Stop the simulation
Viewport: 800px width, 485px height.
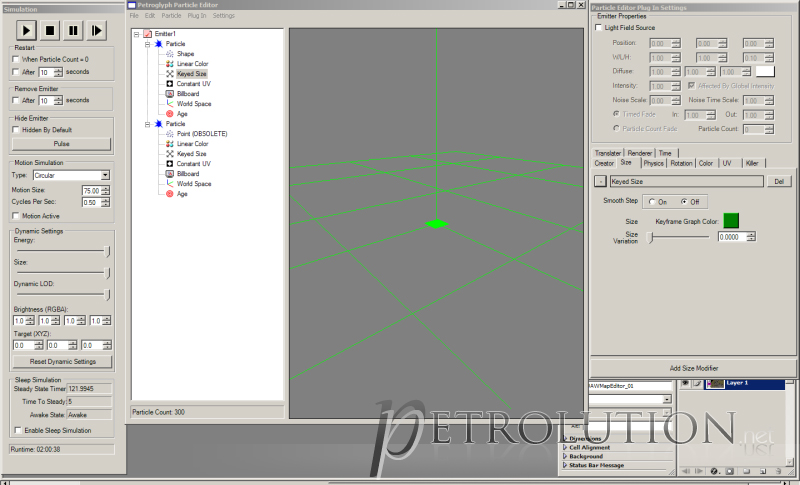50,31
